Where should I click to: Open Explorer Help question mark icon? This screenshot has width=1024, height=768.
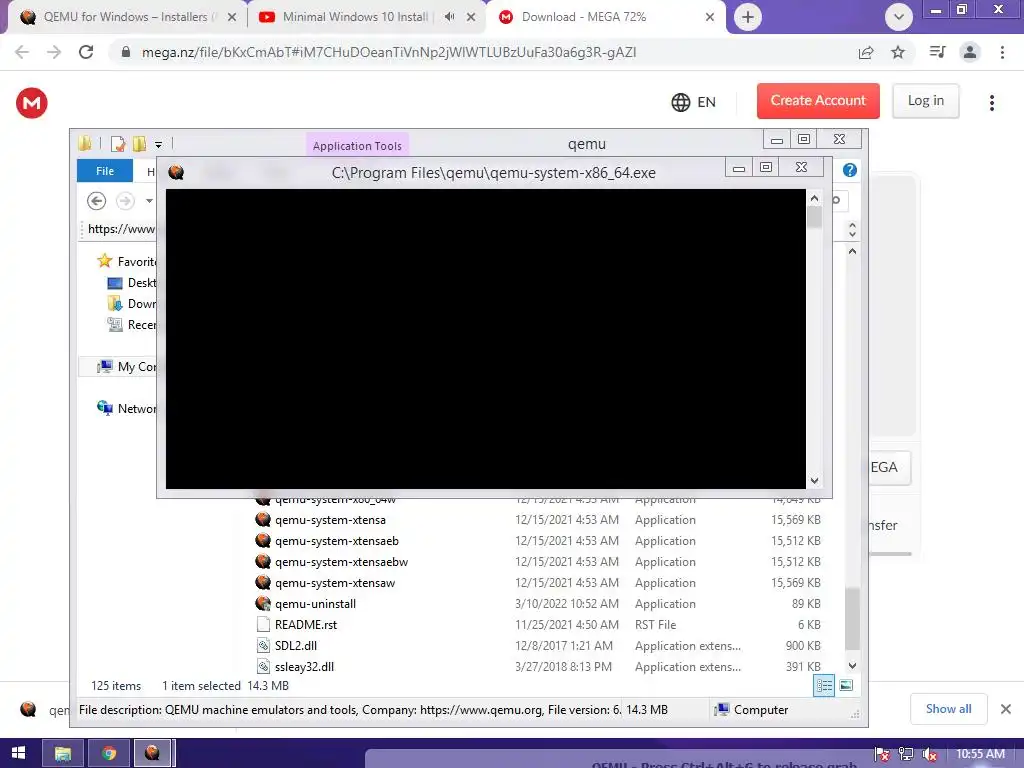tap(849, 170)
